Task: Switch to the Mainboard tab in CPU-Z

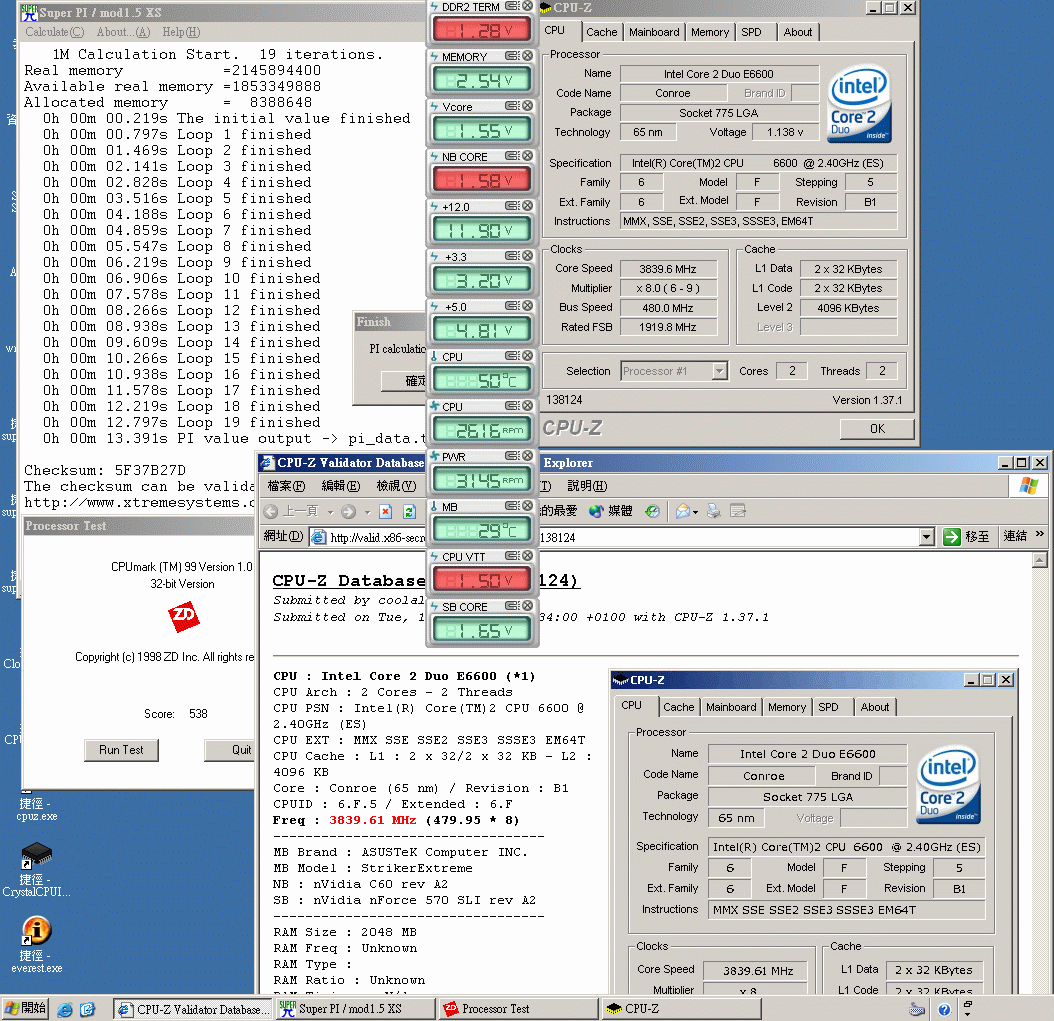Action: pos(654,32)
